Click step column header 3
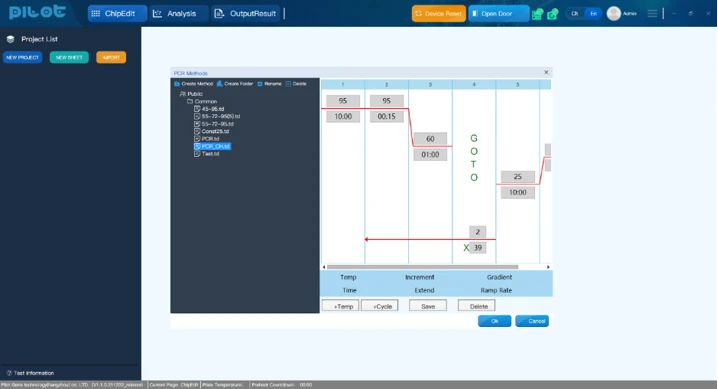This screenshot has height=389, width=718. [x=430, y=85]
